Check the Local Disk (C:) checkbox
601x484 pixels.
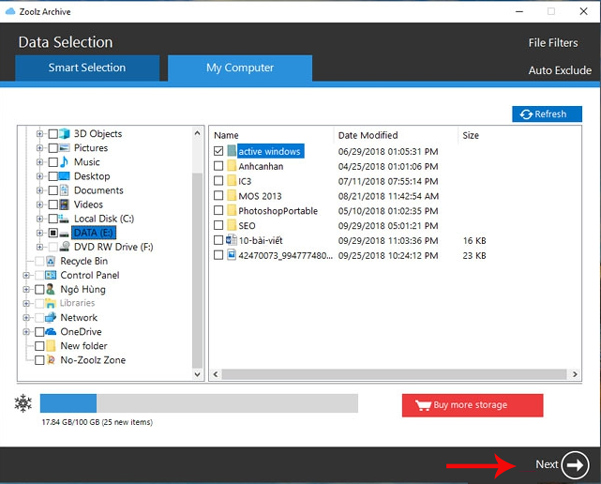tap(53, 218)
